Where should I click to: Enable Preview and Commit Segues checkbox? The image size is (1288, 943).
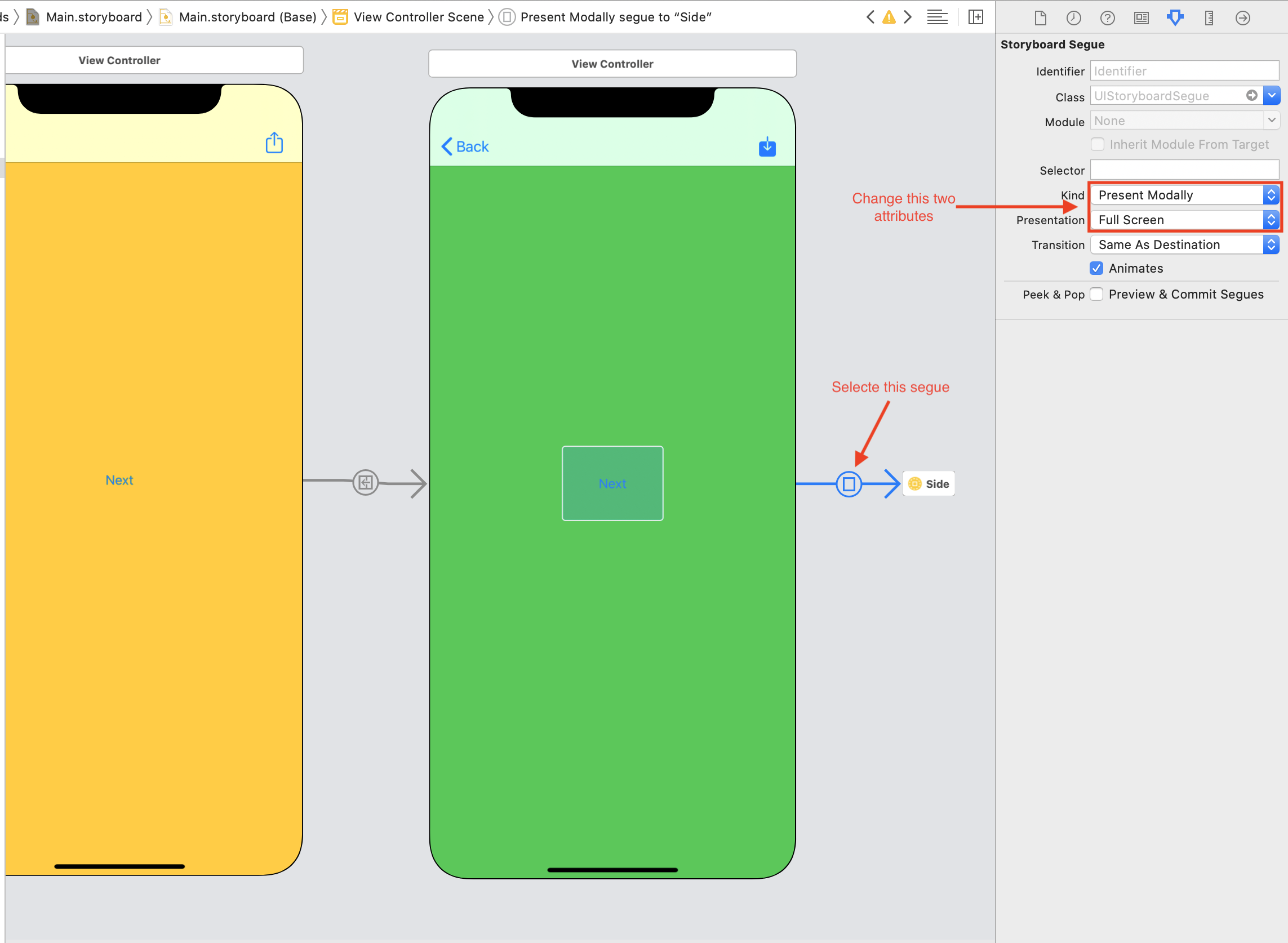1098,293
